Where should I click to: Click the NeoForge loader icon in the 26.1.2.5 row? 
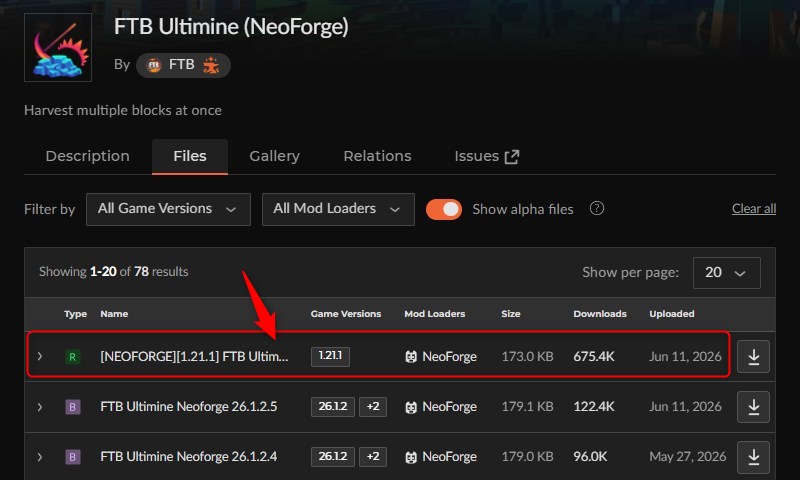coord(411,407)
